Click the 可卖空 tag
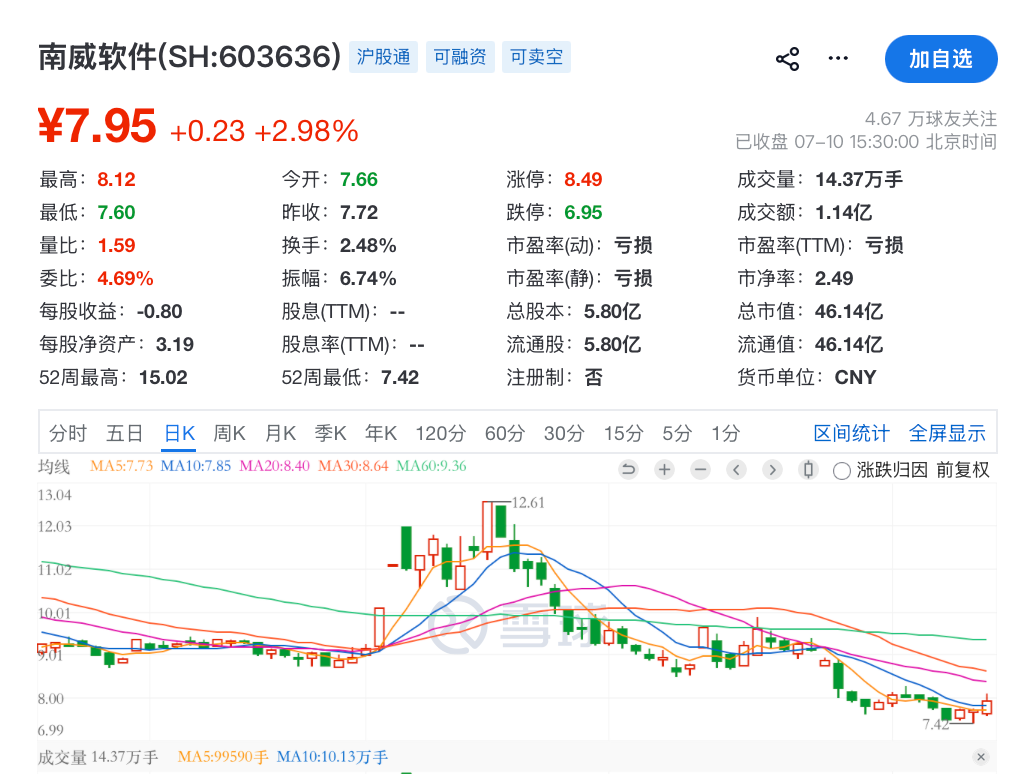 (536, 57)
